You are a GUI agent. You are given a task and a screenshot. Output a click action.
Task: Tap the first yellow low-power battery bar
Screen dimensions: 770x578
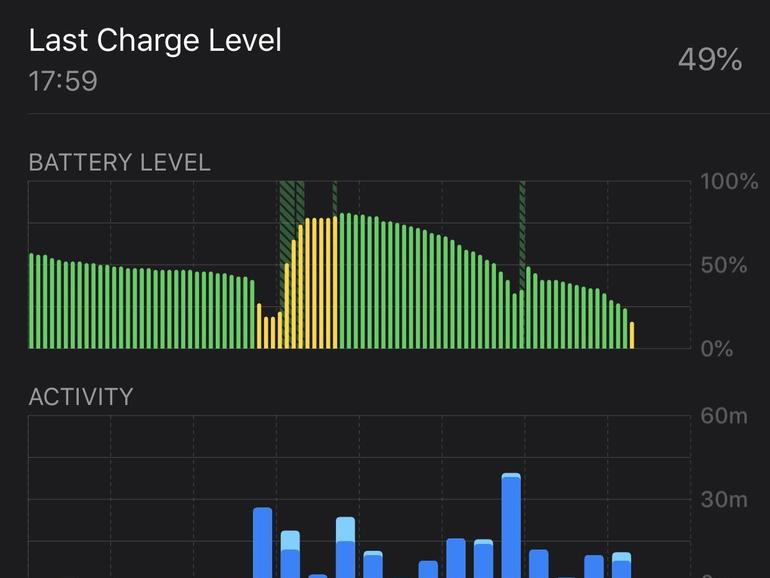[259, 326]
